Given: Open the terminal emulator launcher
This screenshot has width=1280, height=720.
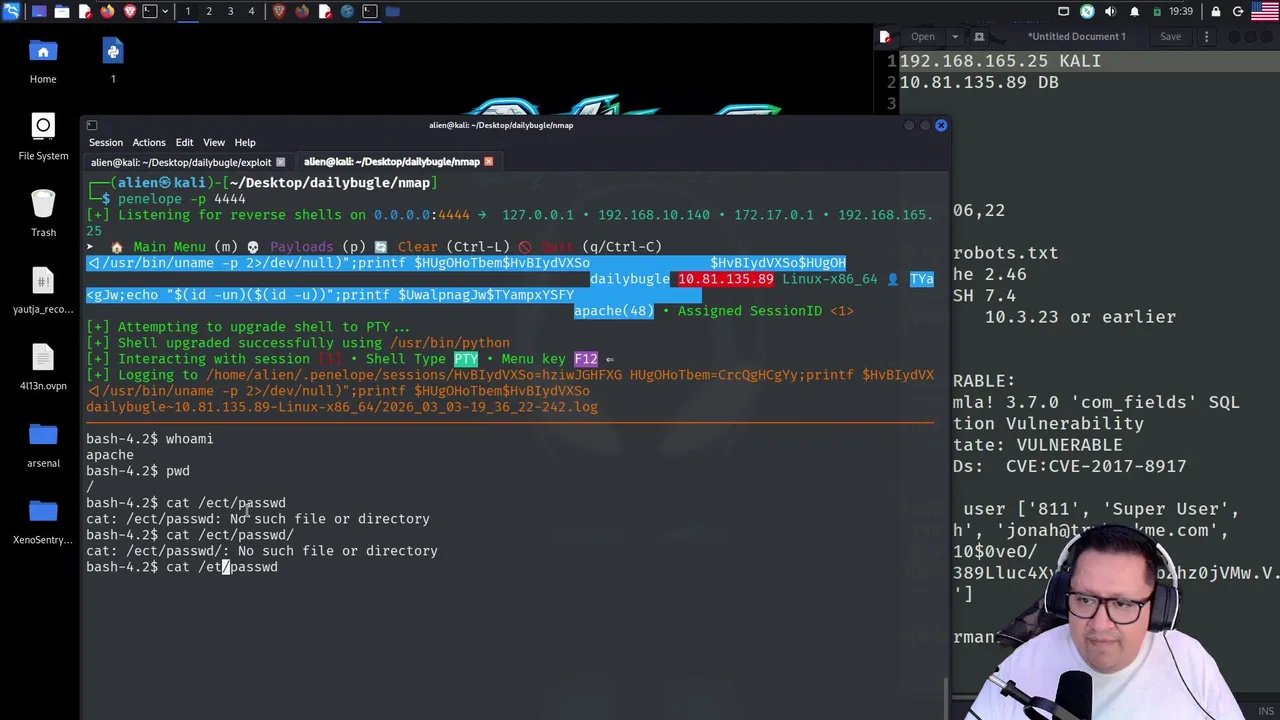Looking at the screenshot, I should (x=149, y=11).
